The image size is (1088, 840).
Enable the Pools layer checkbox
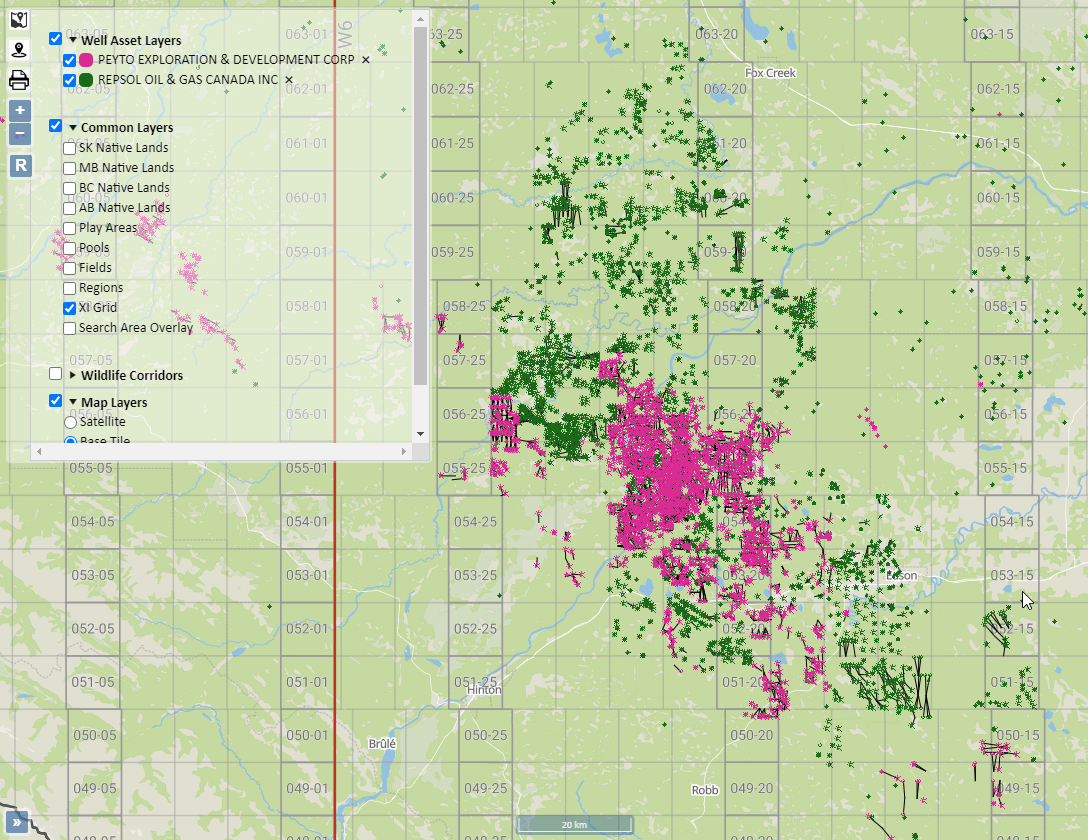tap(70, 248)
